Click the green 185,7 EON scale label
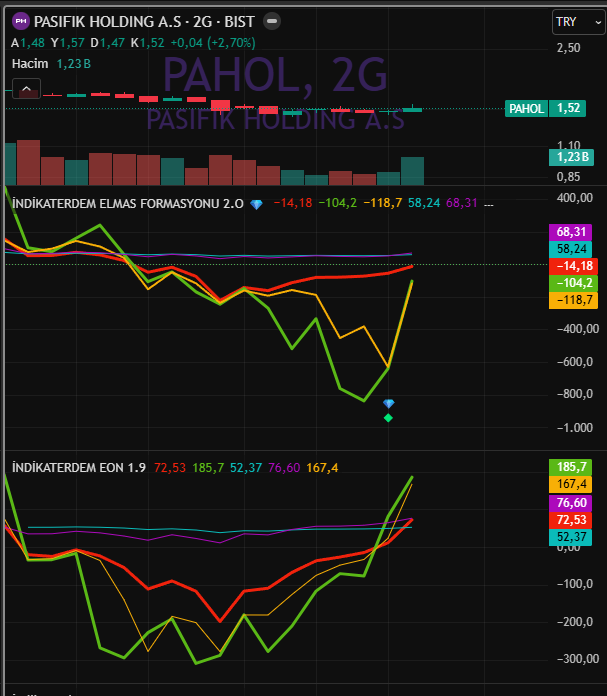The image size is (607, 696). [571, 467]
